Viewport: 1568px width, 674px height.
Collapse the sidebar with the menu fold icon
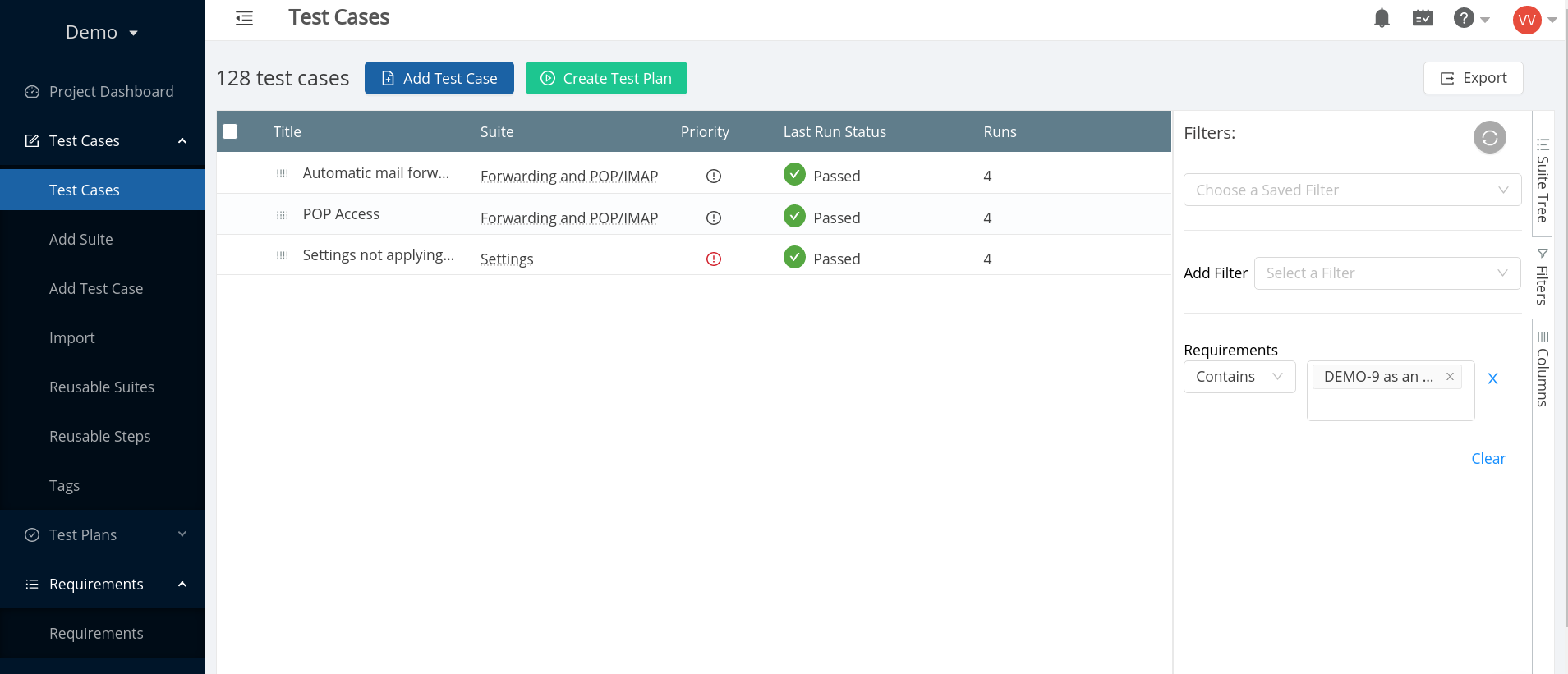click(x=244, y=18)
